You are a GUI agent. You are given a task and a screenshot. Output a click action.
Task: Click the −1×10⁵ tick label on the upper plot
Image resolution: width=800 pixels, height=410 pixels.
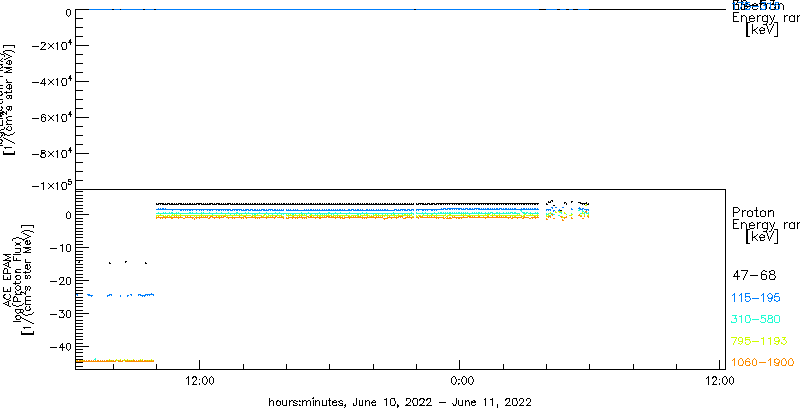(x=51, y=185)
